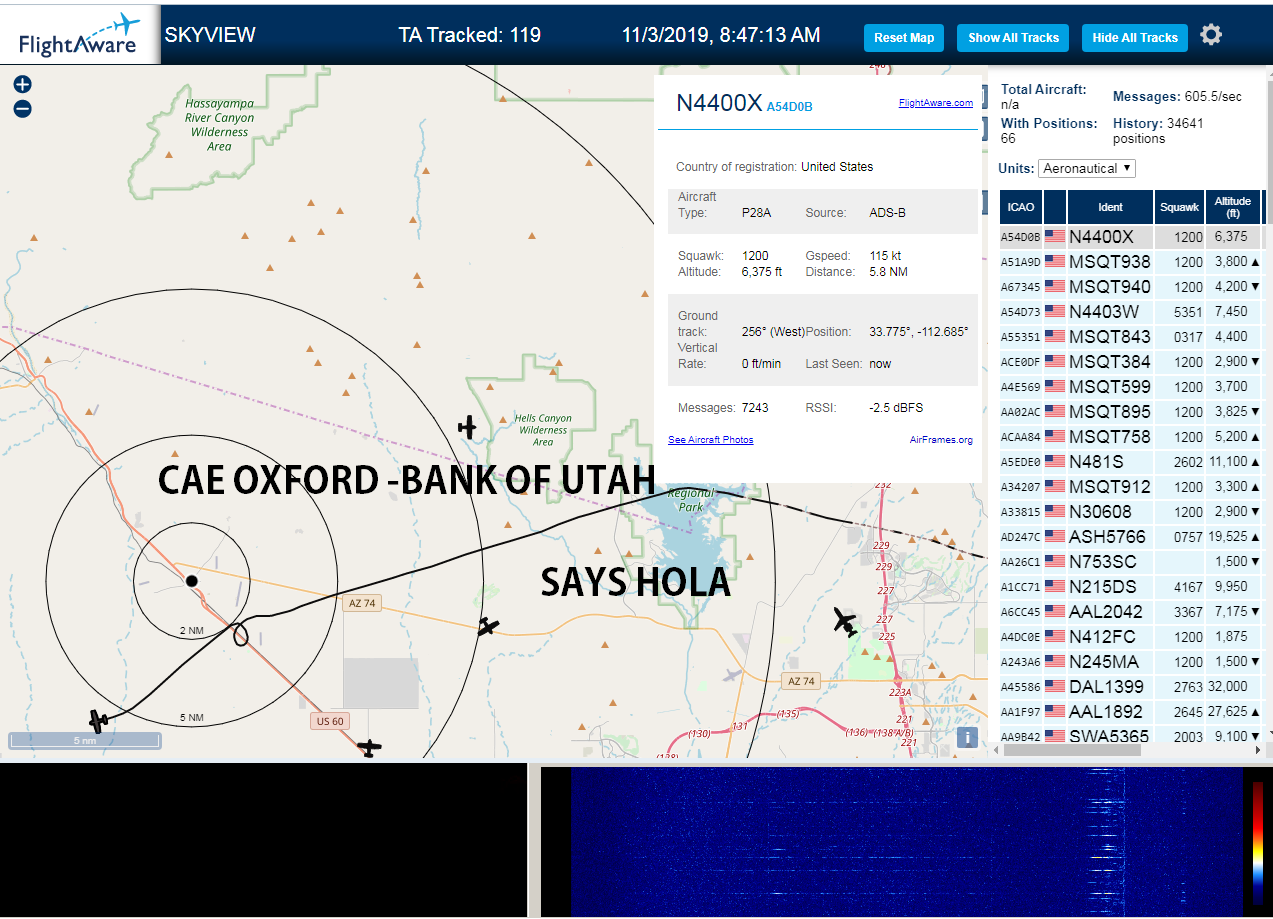Open settings via the gear icon
This screenshot has width=1273, height=919.
1211,35
